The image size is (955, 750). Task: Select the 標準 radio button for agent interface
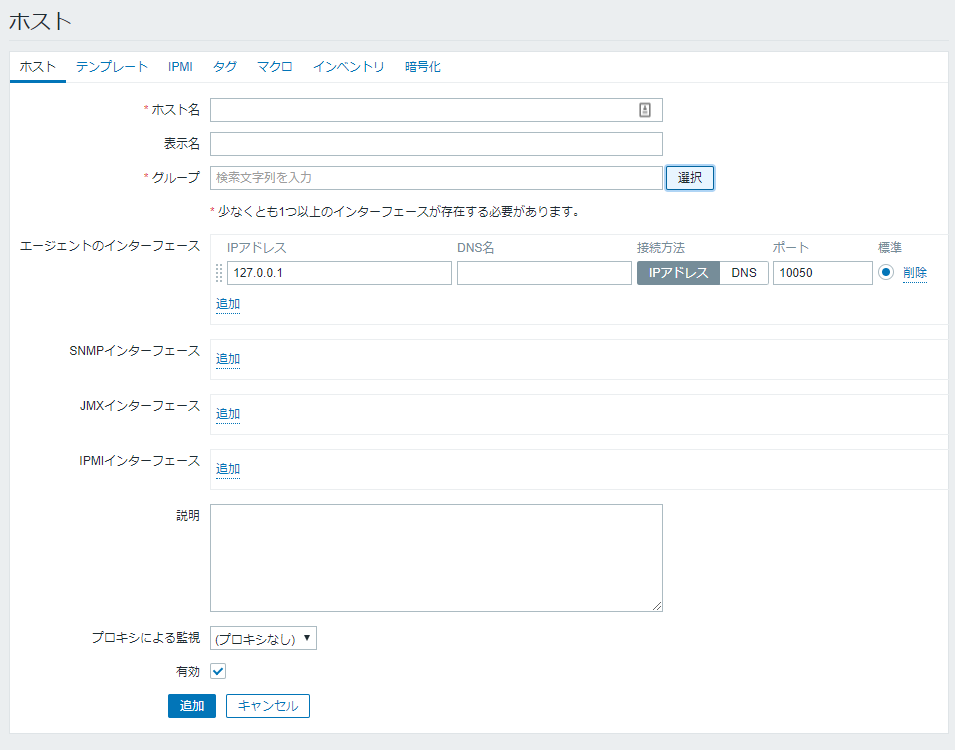pyautogui.click(x=885, y=273)
